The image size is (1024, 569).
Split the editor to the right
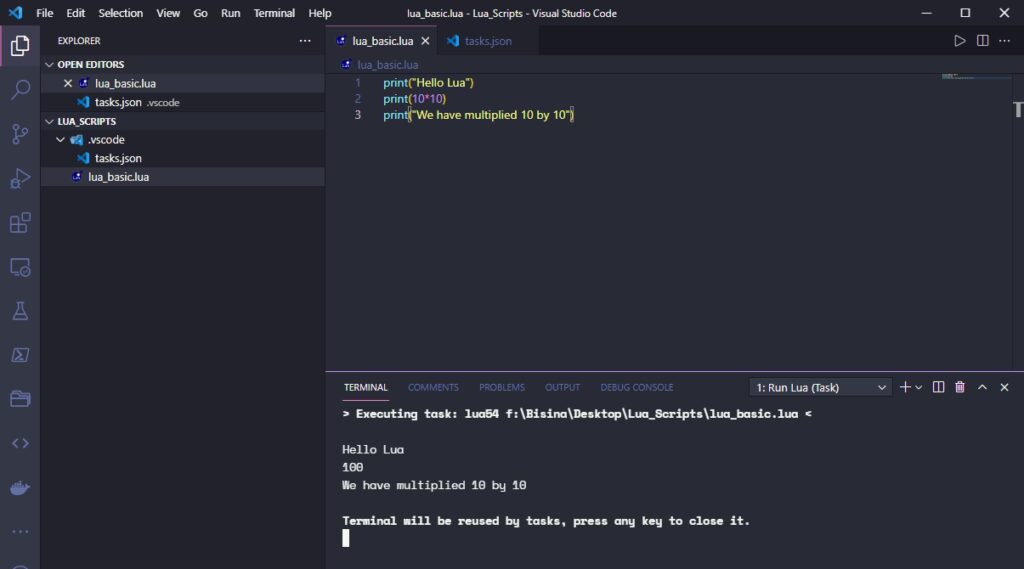coord(982,41)
